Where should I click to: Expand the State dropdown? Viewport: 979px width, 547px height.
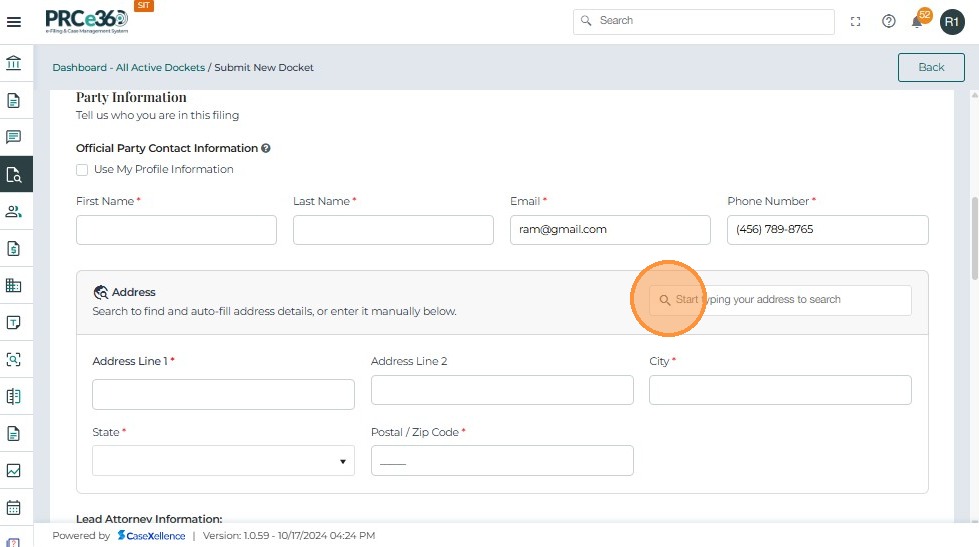[x=223, y=461]
